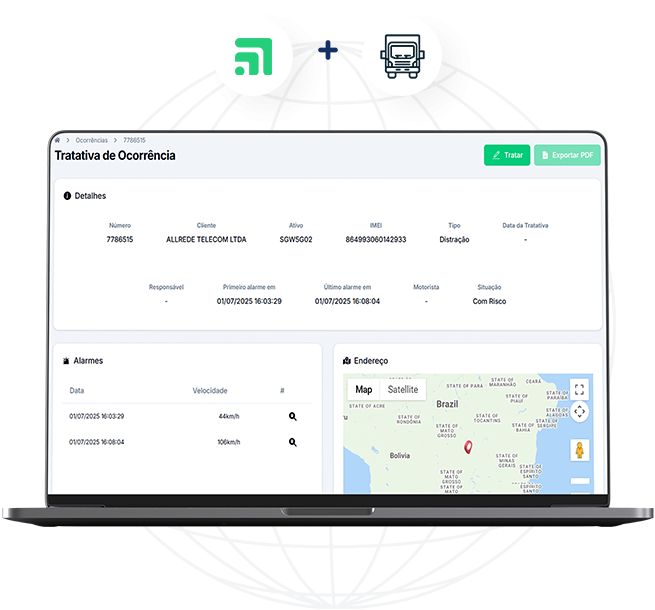Click the IMEI value 864993060142933

pos(376,239)
